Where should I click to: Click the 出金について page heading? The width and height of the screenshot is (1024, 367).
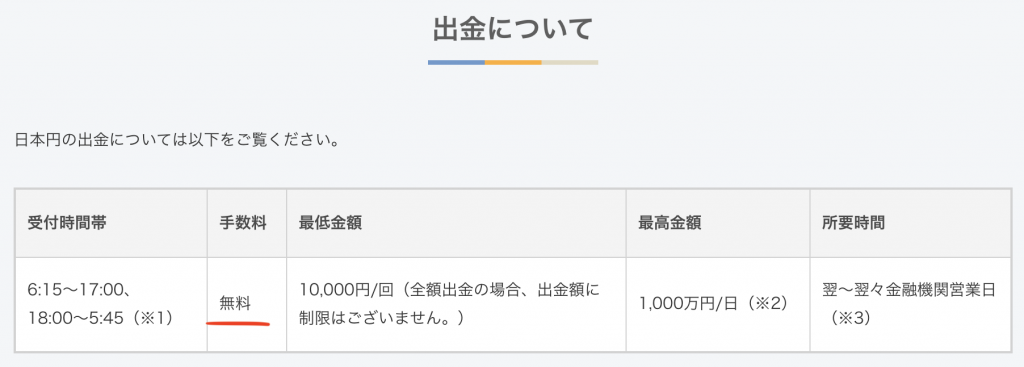pyautogui.click(x=513, y=30)
